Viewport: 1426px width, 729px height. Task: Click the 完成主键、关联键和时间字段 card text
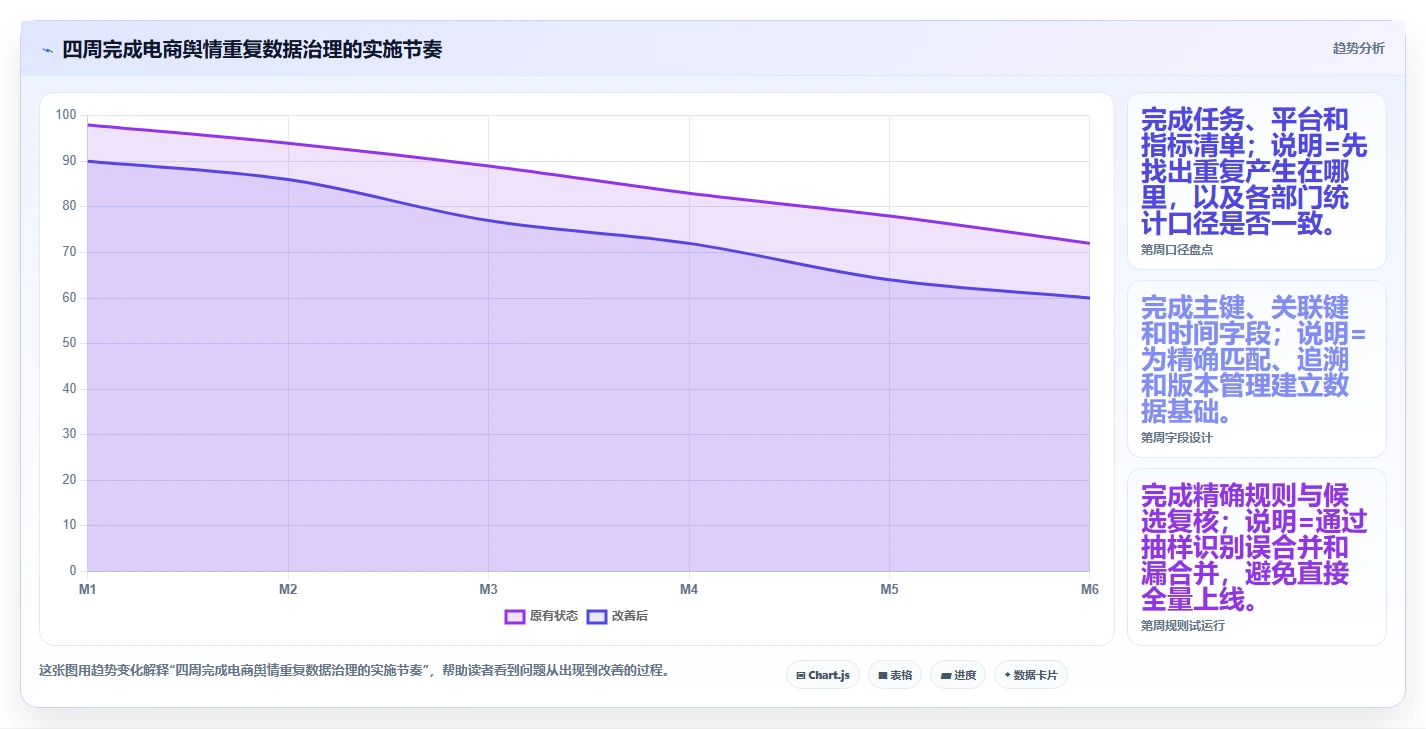click(1256, 360)
